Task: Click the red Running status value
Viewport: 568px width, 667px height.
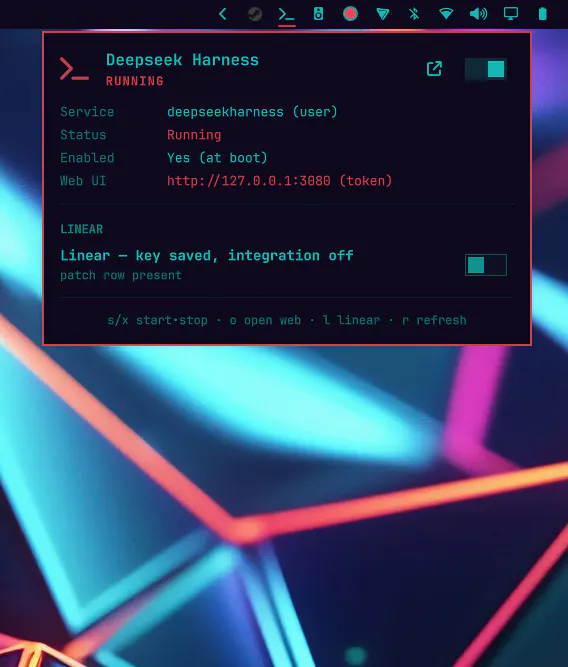Action: click(x=194, y=135)
